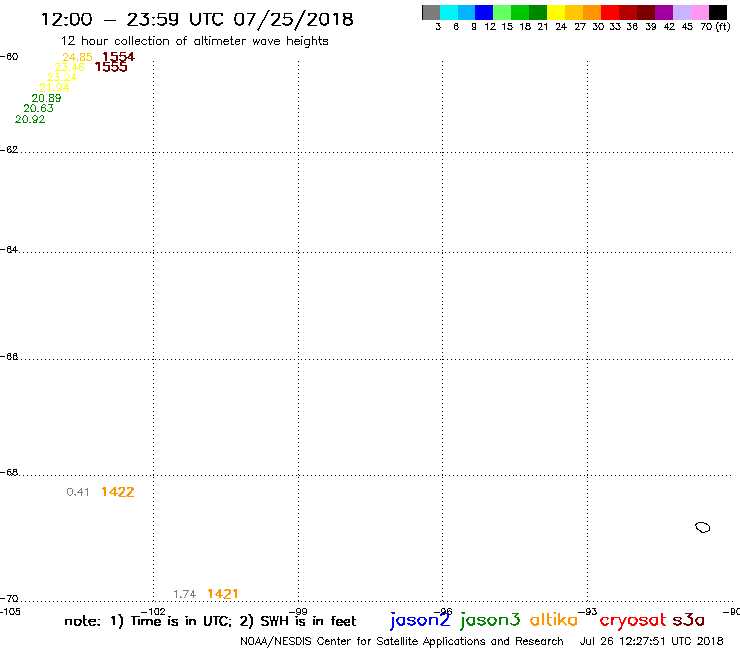Pick the pure blue legend swatch

[484, 12]
